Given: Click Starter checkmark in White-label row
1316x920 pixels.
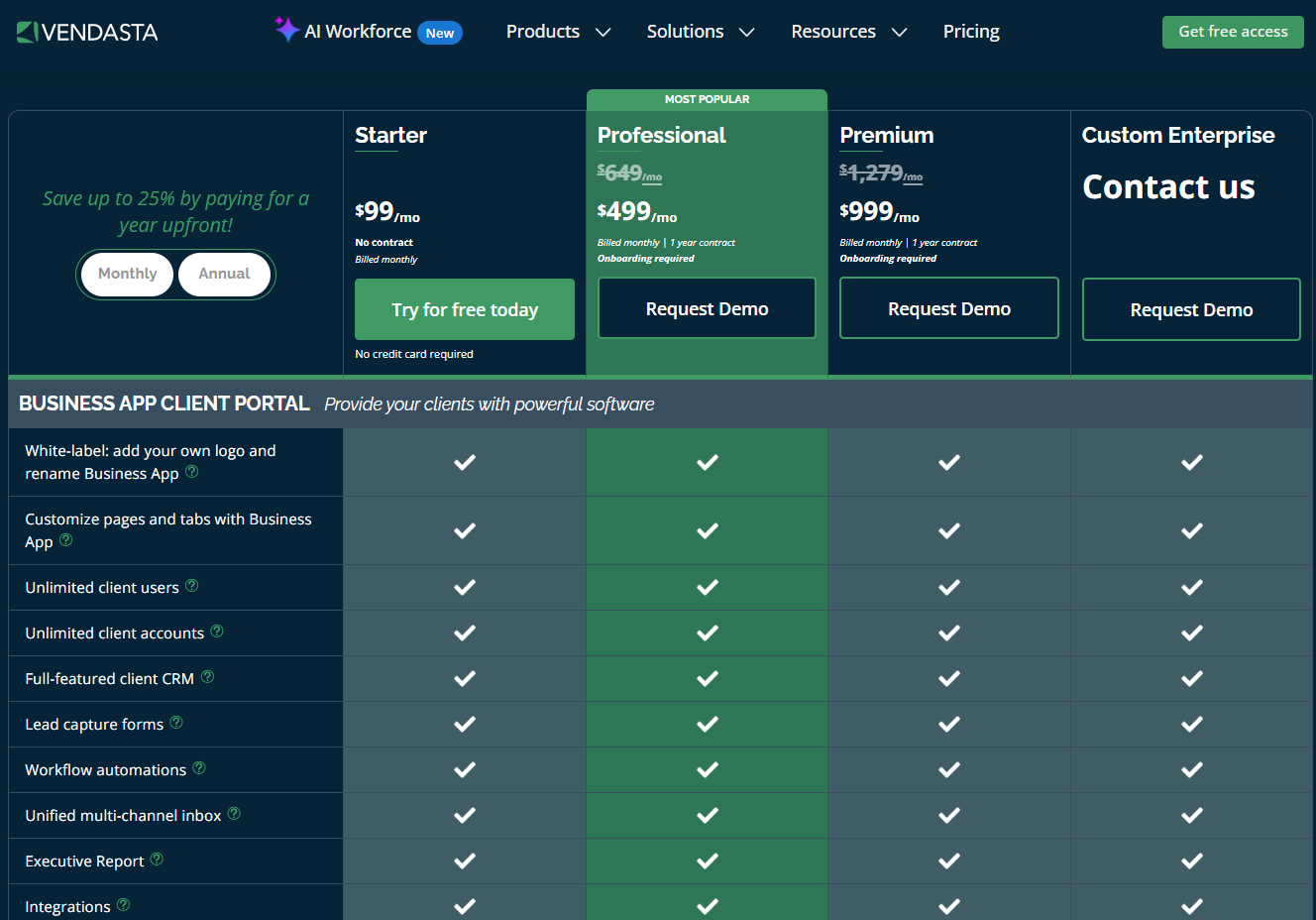Looking at the screenshot, I should (x=465, y=462).
